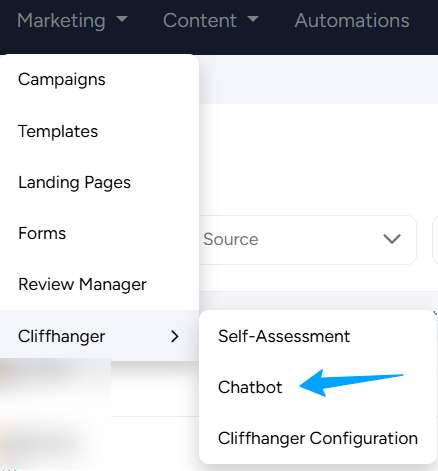The height and width of the screenshot is (471, 438).
Task: Select Self-Assessment in the Cliffhanger submenu
Action: click(x=317, y=336)
